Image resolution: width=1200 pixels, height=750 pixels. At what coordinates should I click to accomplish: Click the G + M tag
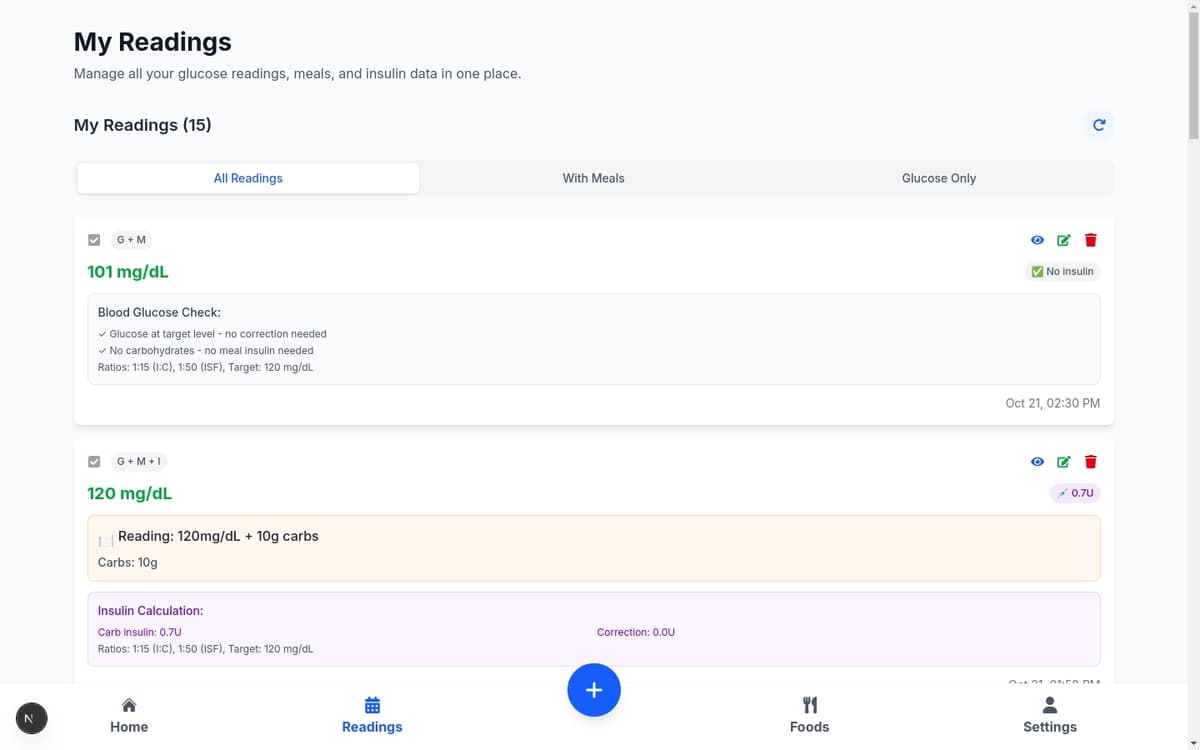click(131, 240)
